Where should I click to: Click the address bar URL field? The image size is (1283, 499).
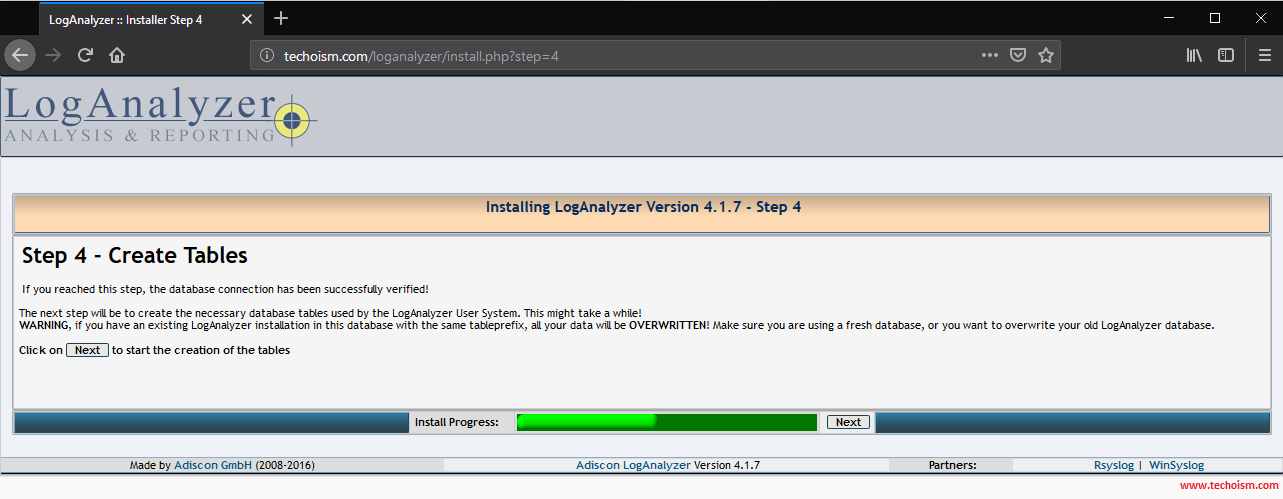coord(655,56)
